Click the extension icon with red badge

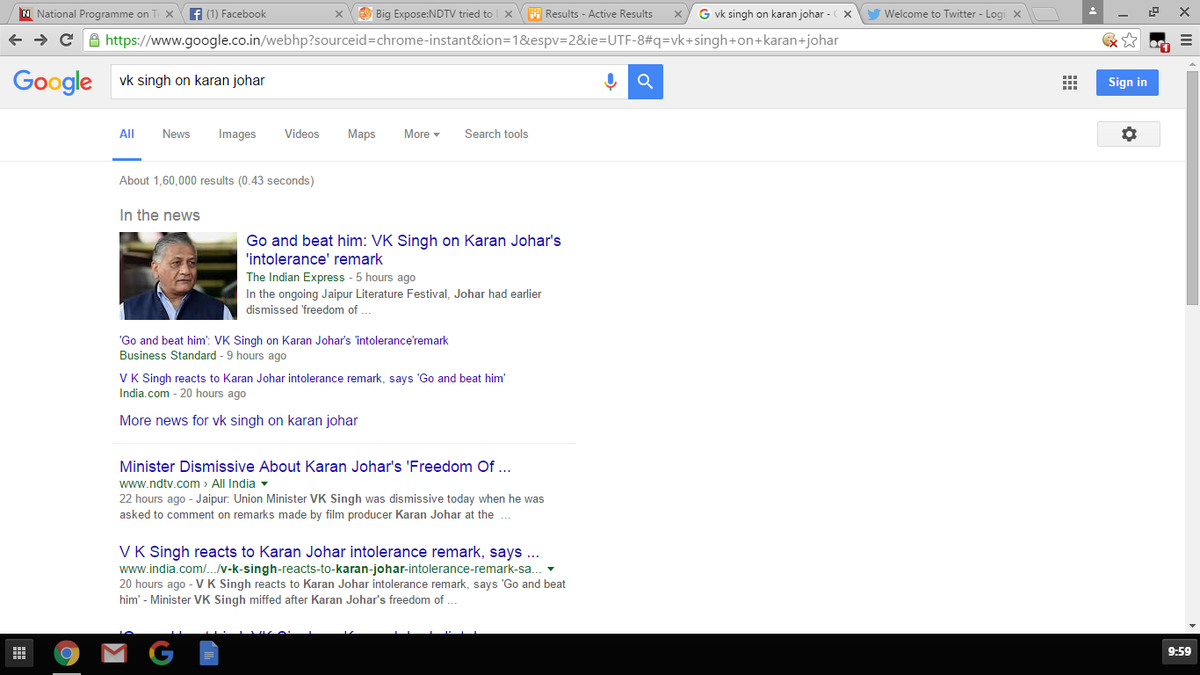click(x=1160, y=42)
